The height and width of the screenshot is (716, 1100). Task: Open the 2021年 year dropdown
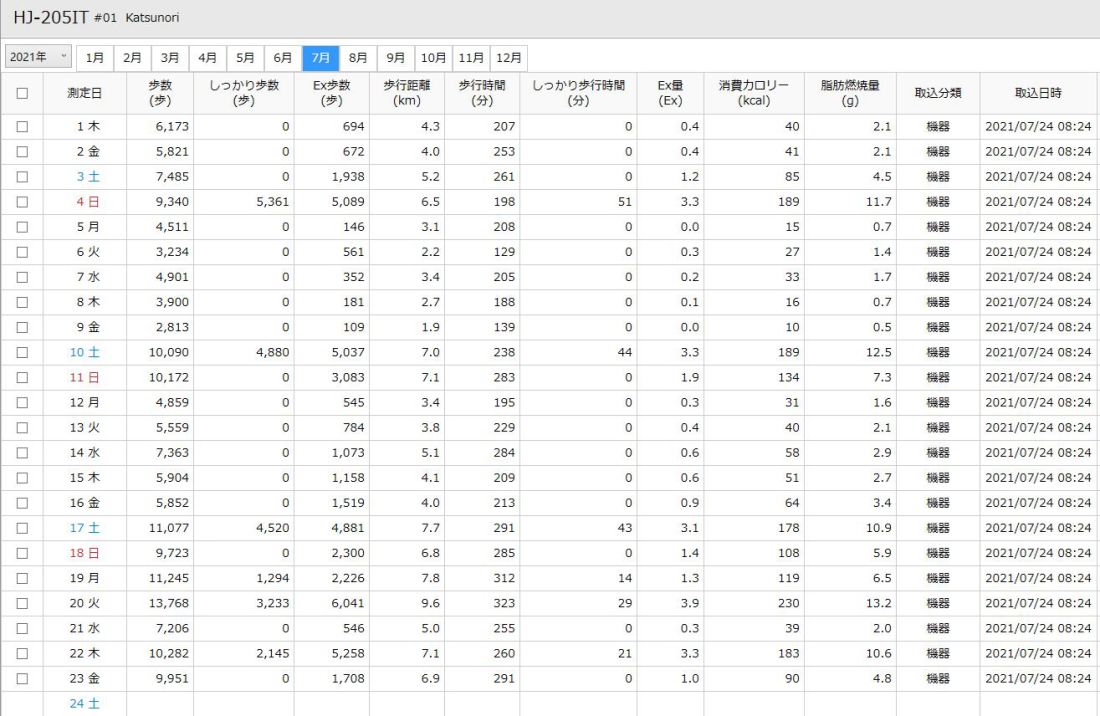click(38, 57)
